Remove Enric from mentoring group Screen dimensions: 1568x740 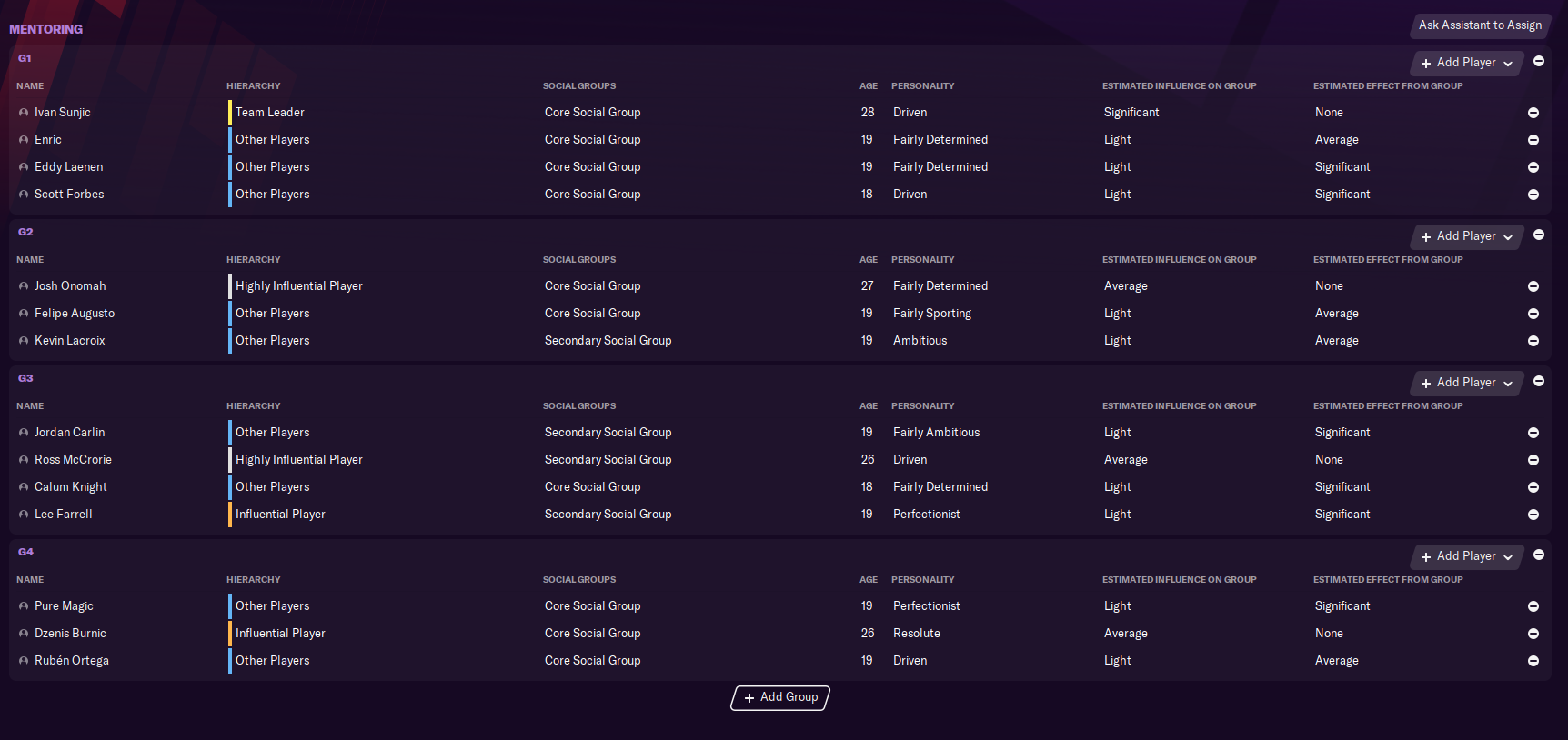(1533, 140)
